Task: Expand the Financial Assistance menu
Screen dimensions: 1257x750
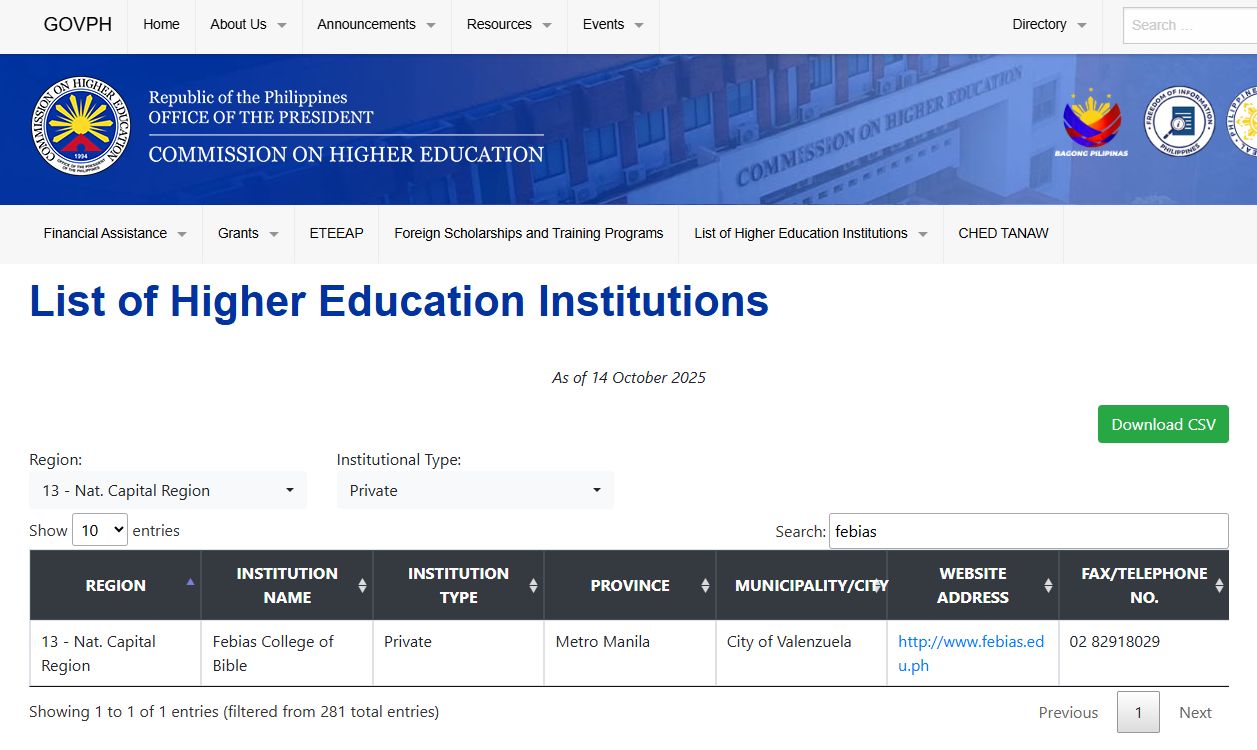Action: [115, 233]
